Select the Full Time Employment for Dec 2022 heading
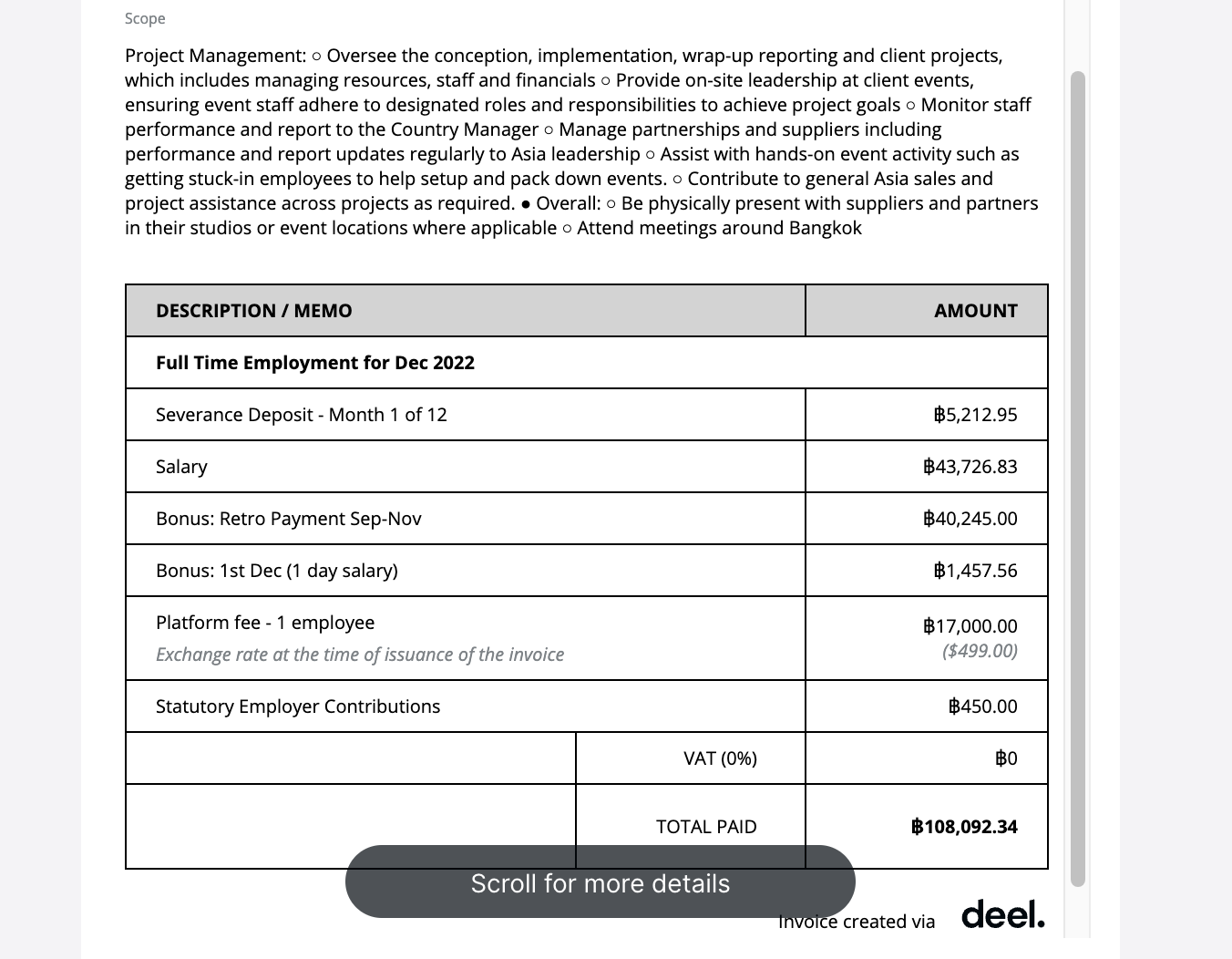The width and height of the screenshot is (1232, 959). (x=314, y=362)
